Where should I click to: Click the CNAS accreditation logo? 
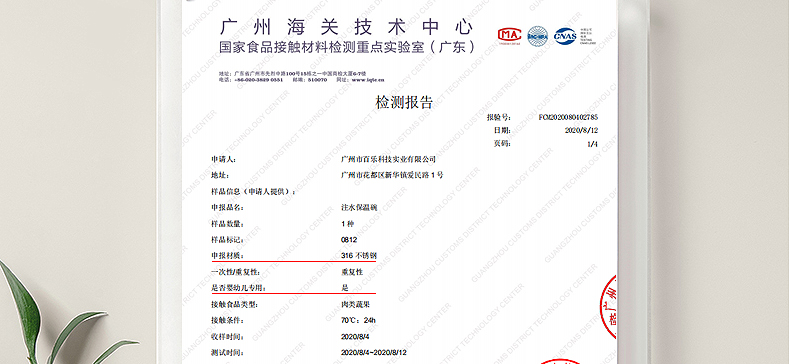pyautogui.click(x=565, y=36)
